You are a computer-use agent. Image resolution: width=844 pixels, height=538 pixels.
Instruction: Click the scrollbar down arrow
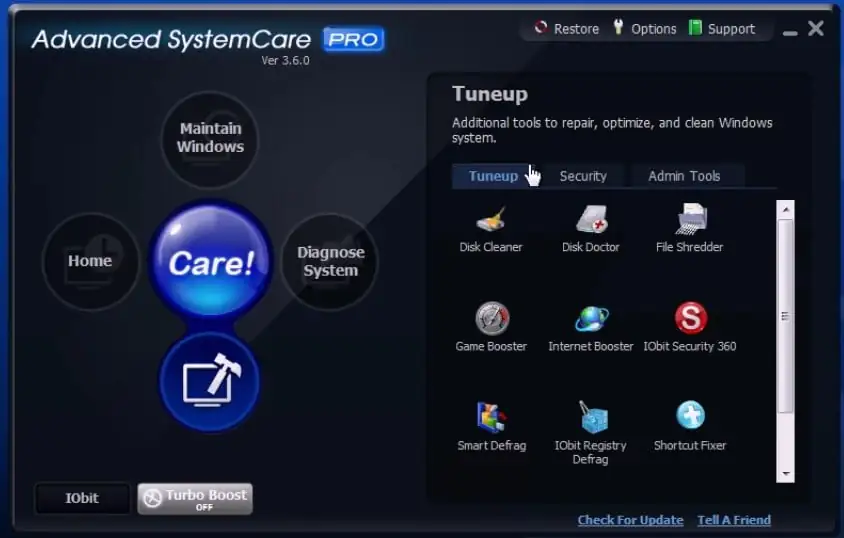[x=785, y=473]
